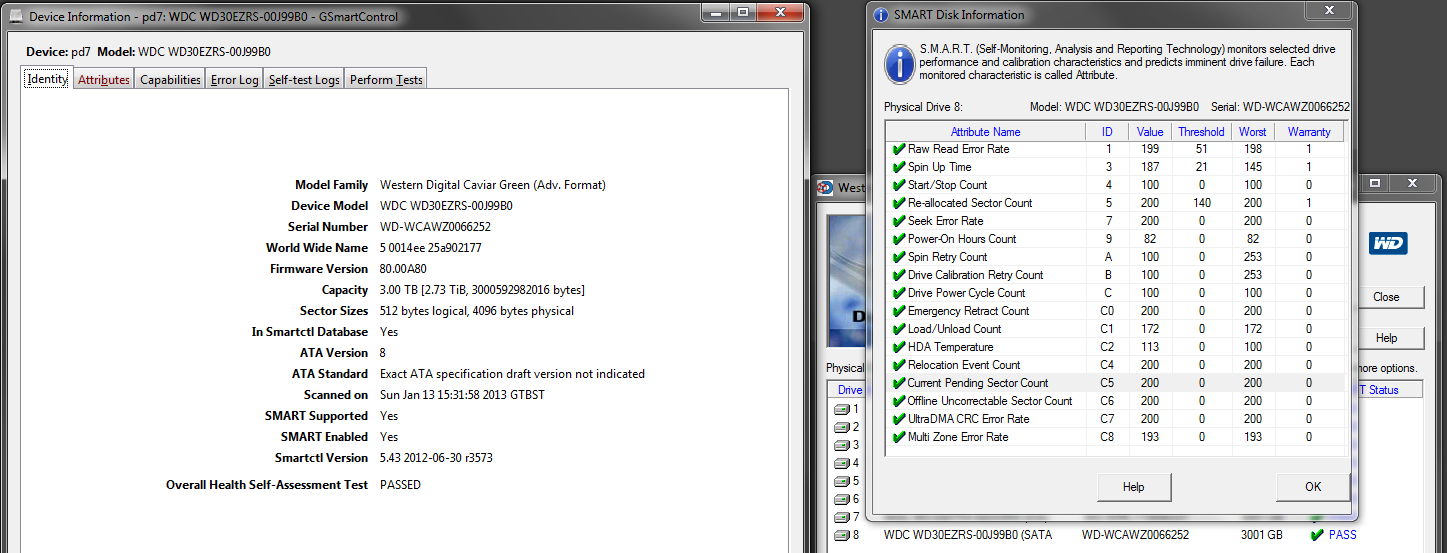Open the Capabilities tab

(x=170, y=80)
